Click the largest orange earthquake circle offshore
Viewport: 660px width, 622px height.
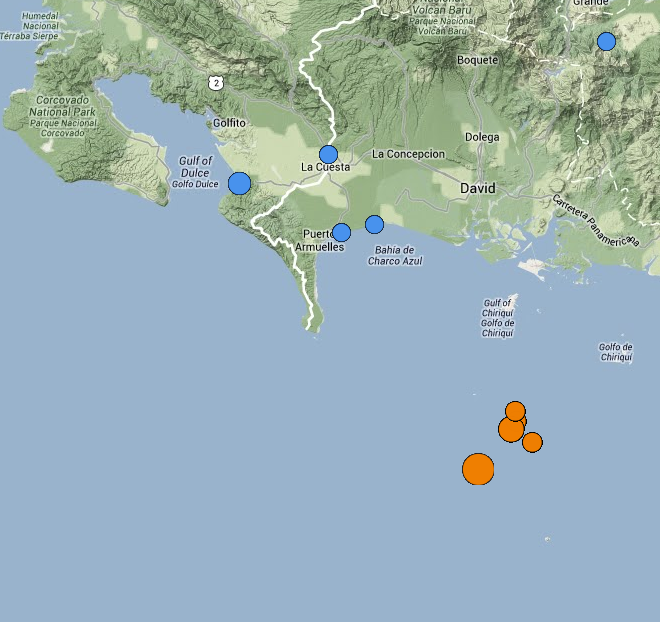[478, 468]
